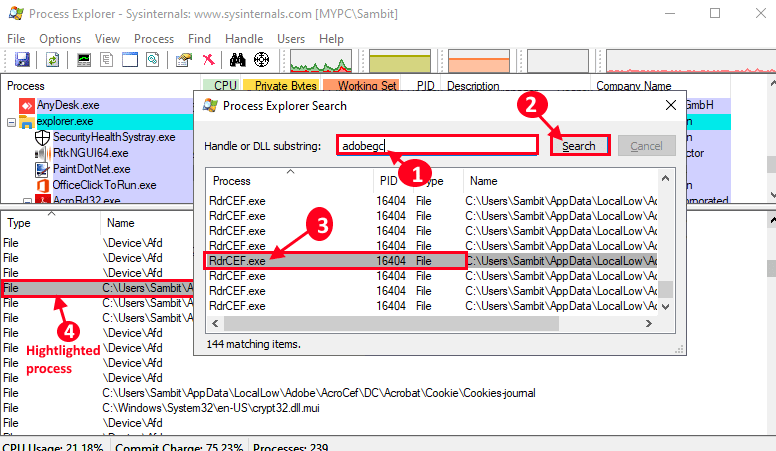
Task: Select the highlighted File handle row in lower pane
Action: tap(97, 288)
